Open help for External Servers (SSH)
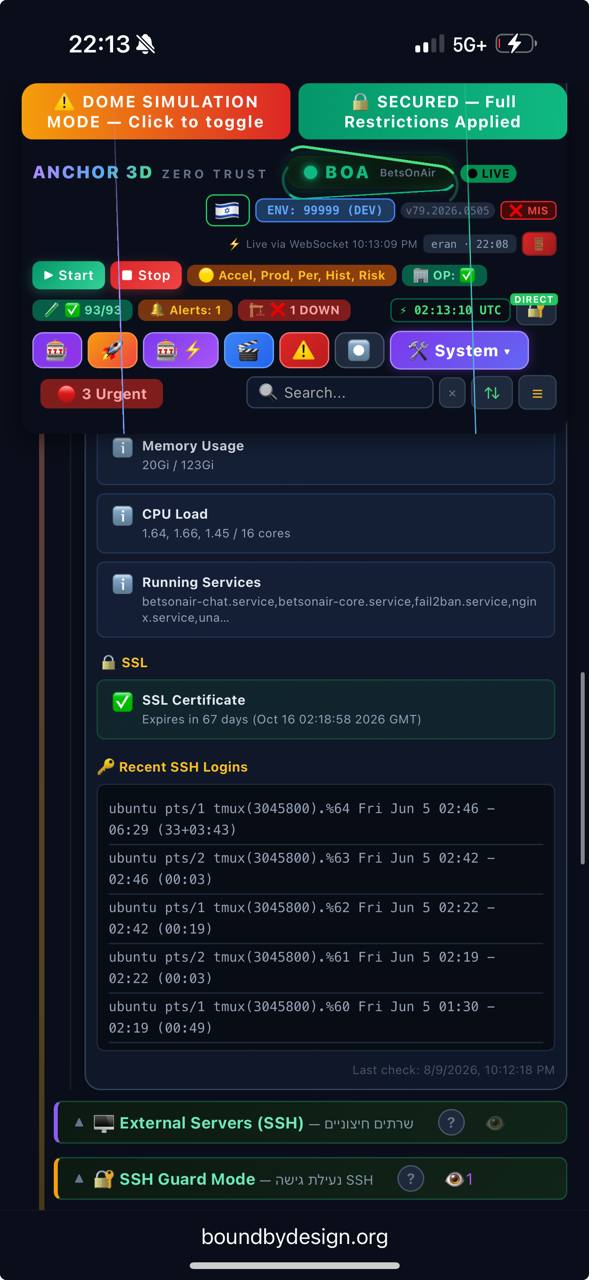Screen dimensions: 589x1280 pos(451,1123)
